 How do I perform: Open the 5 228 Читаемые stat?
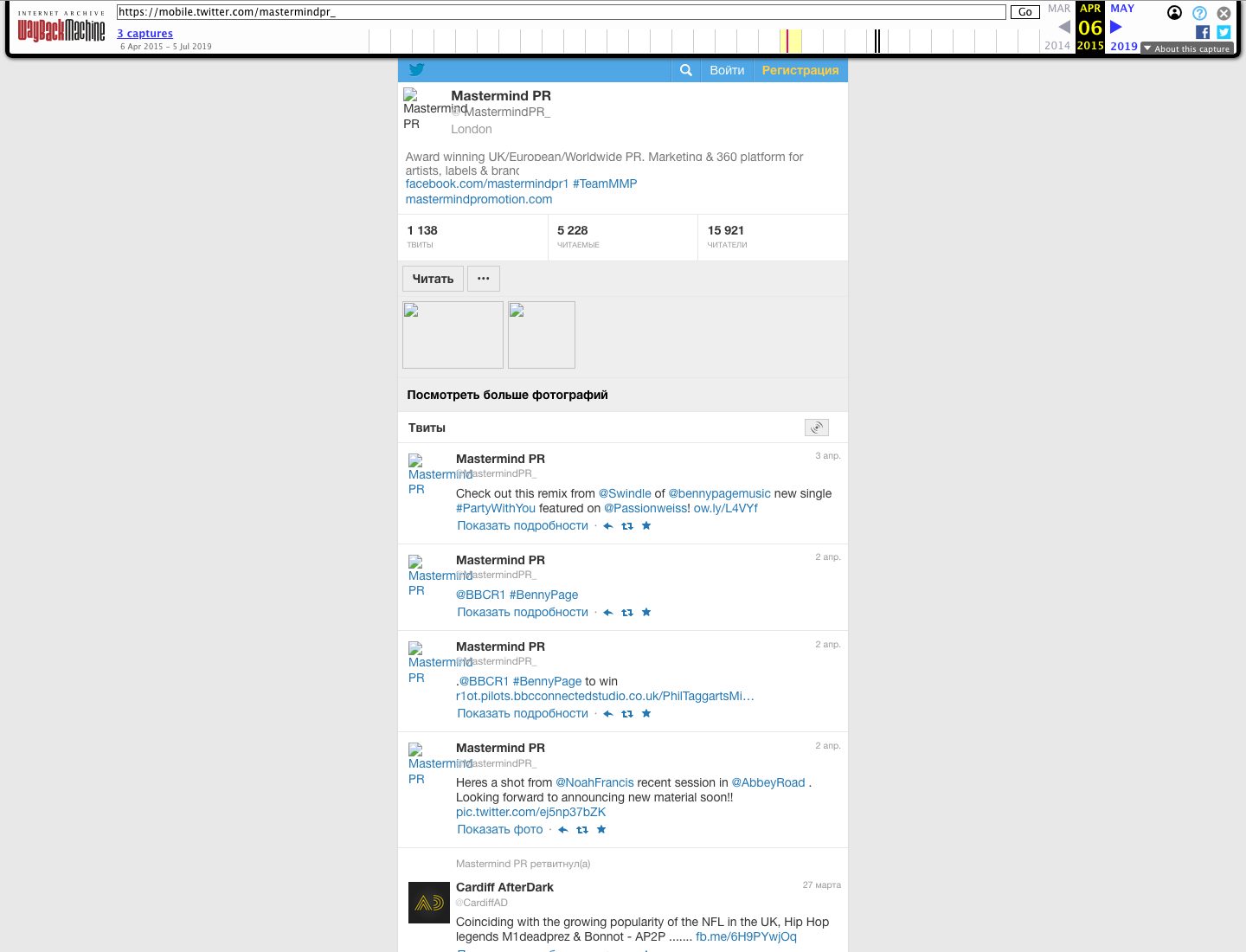point(623,237)
